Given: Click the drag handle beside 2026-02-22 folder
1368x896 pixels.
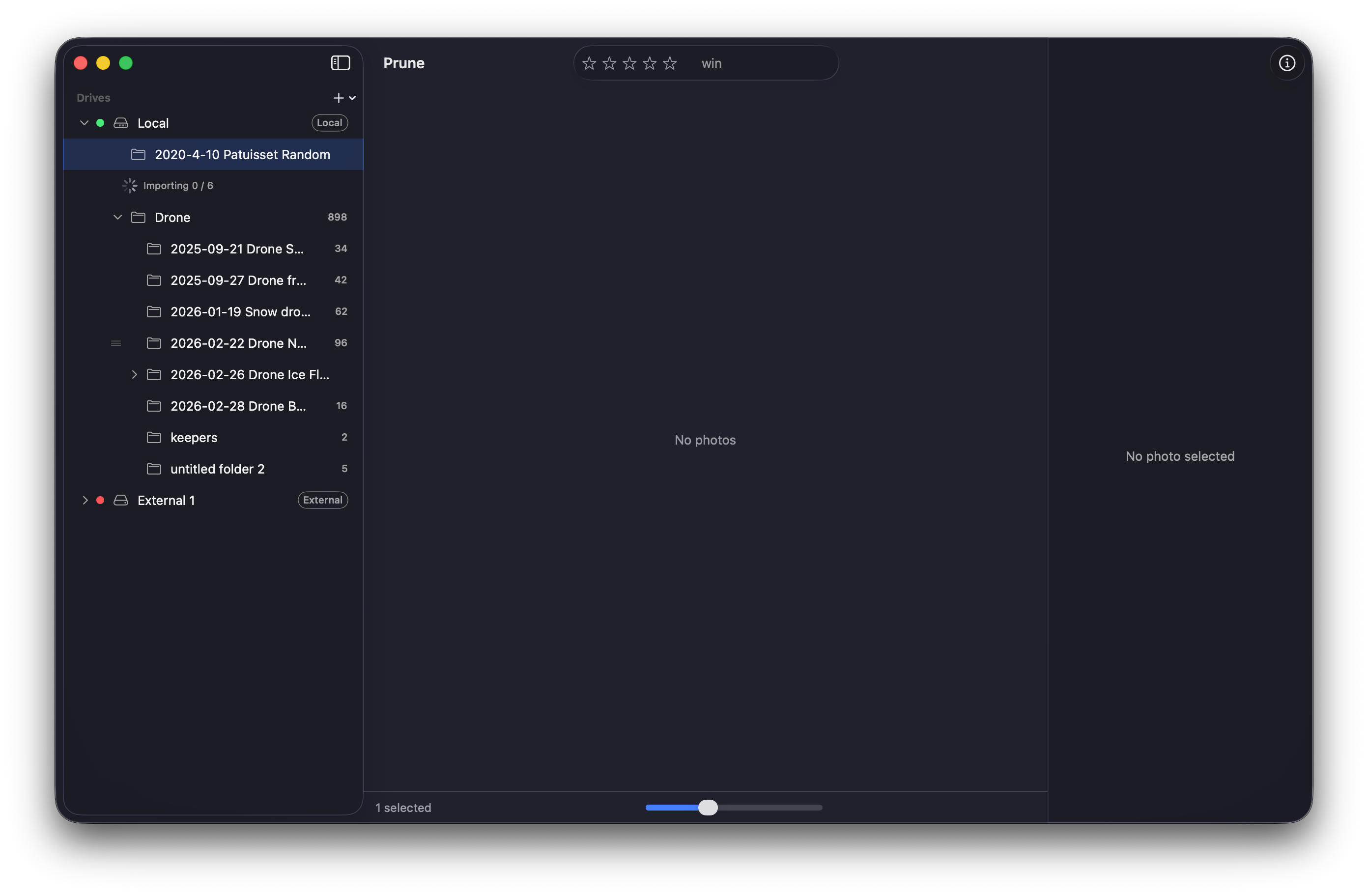Looking at the screenshot, I should click(x=115, y=343).
